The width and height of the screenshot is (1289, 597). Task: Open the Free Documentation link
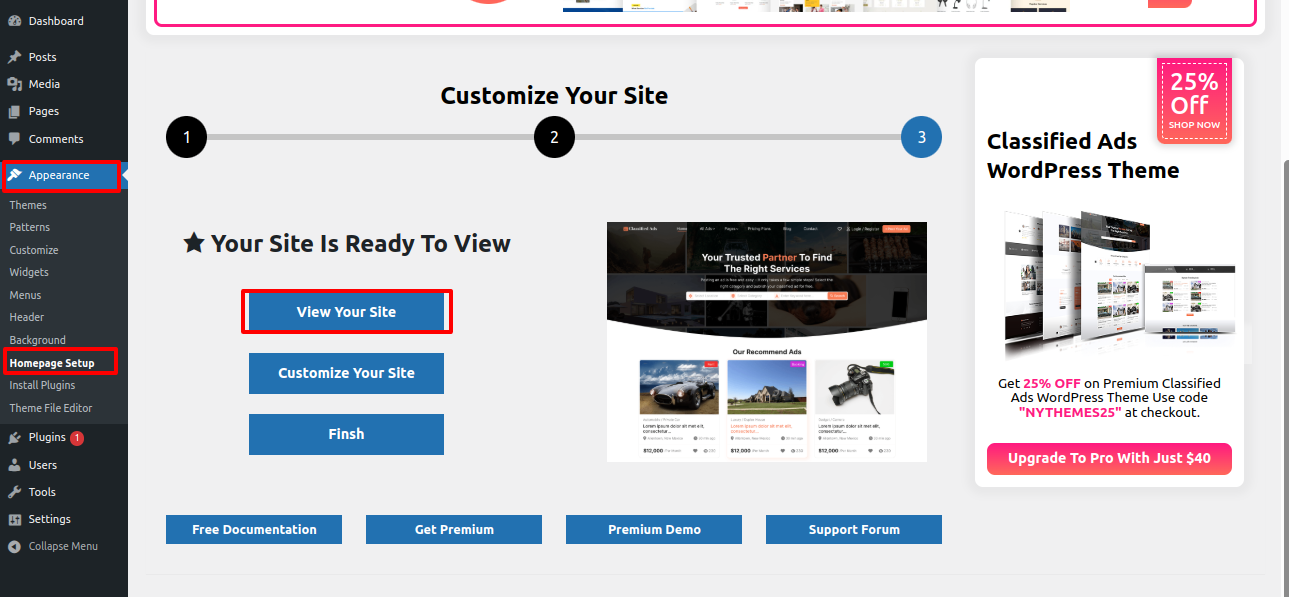[x=254, y=530]
